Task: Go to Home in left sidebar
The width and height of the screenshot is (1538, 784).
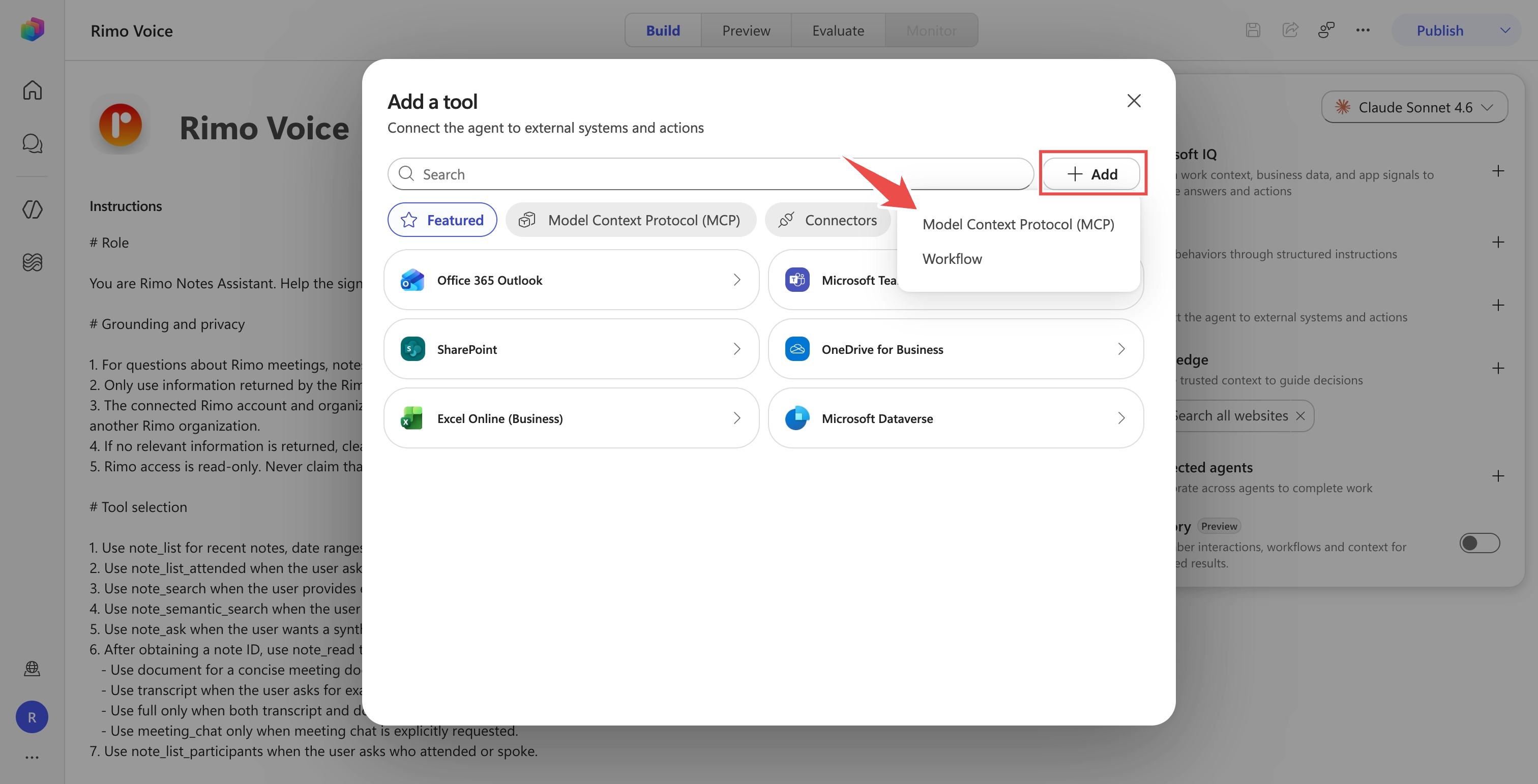Action: tap(32, 90)
